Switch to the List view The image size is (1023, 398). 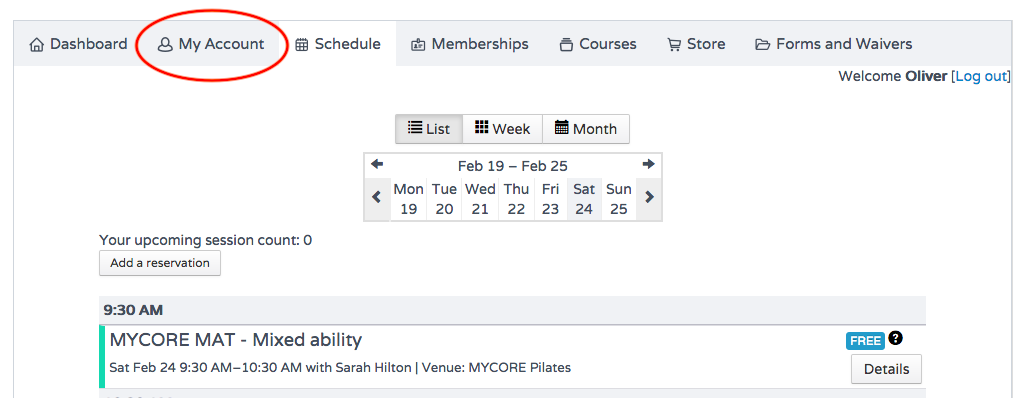(x=429, y=129)
